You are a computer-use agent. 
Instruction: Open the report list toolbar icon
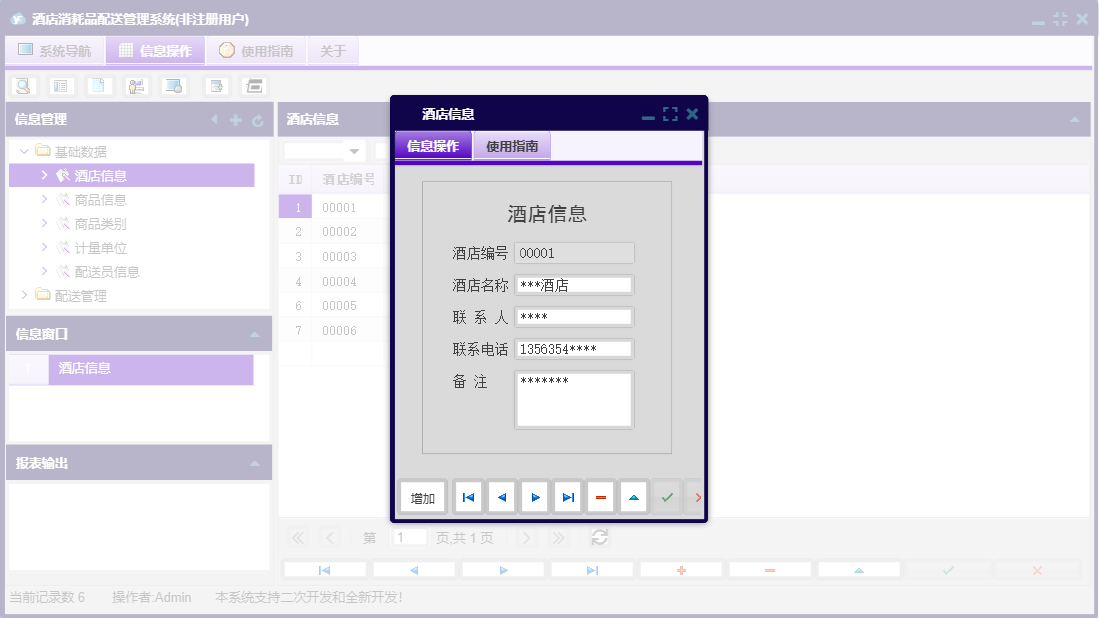pyautogui.click(x=62, y=86)
